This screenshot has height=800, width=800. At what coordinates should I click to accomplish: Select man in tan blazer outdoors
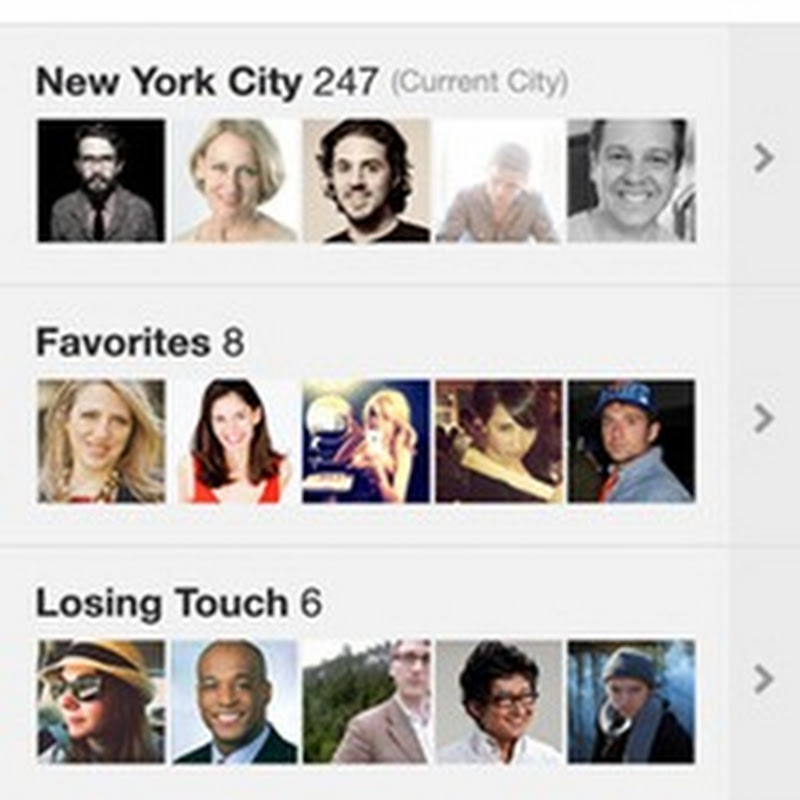coord(367,702)
